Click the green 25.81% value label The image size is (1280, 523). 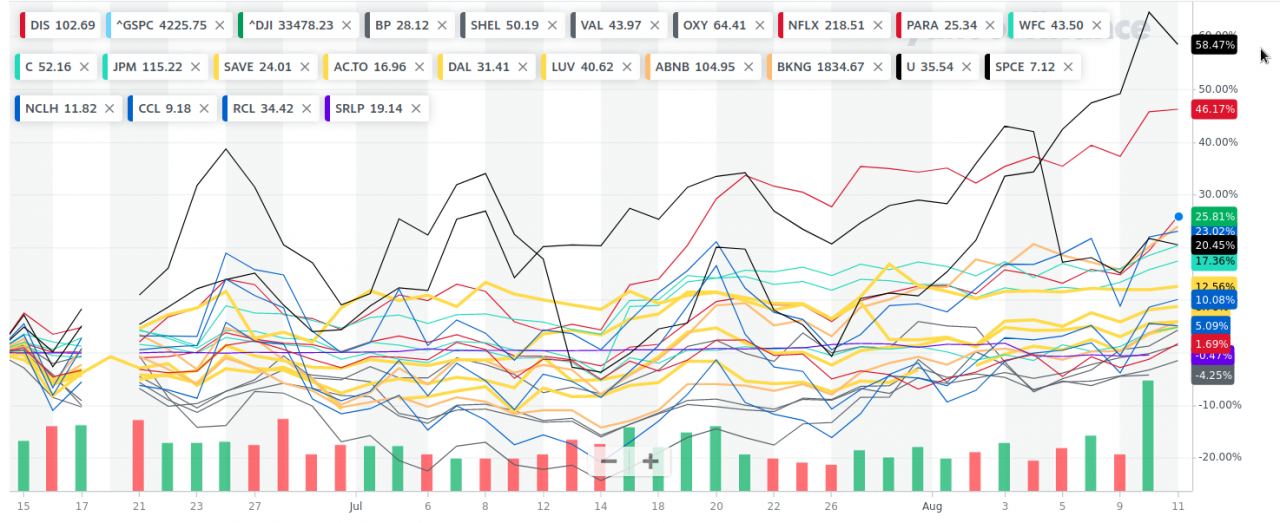click(1214, 216)
